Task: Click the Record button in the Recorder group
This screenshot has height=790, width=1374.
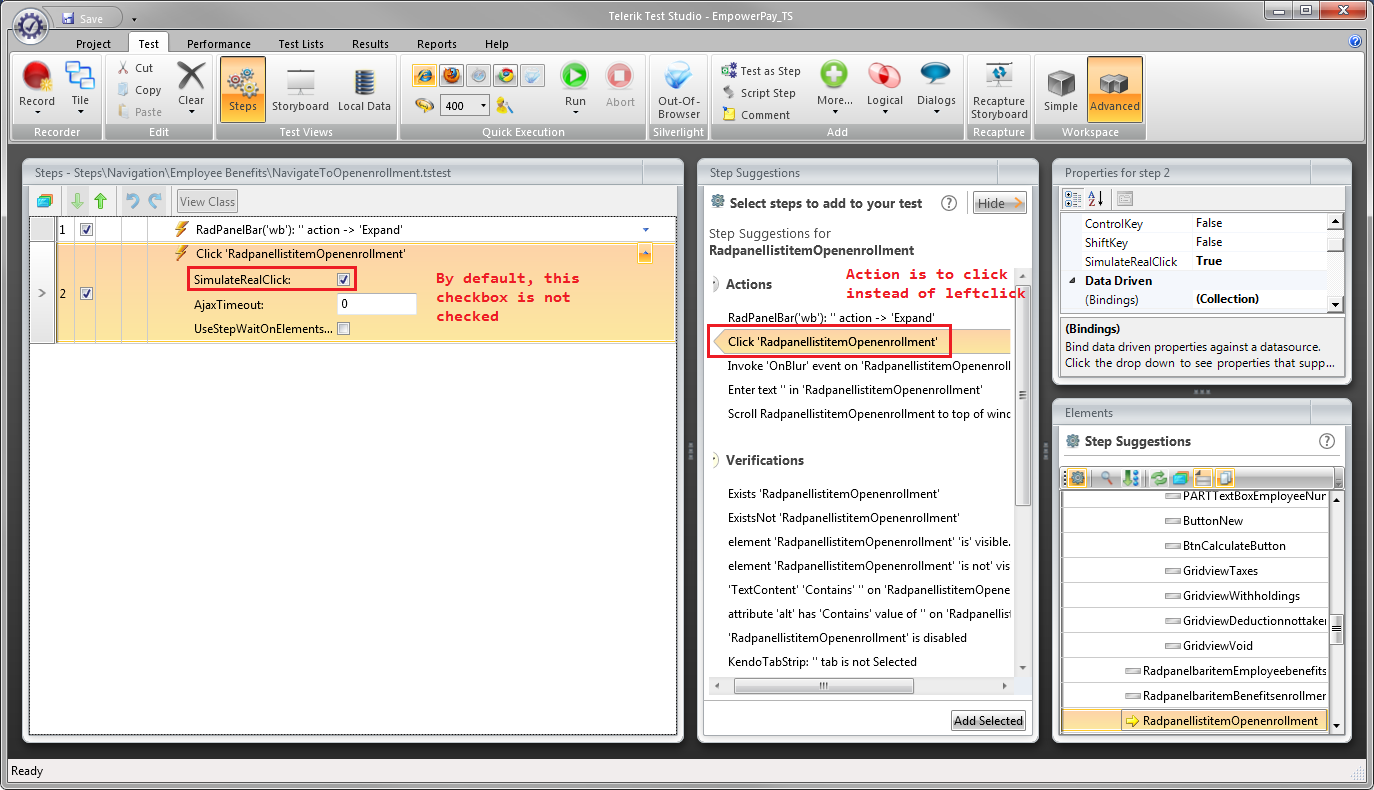Action: point(37,86)
